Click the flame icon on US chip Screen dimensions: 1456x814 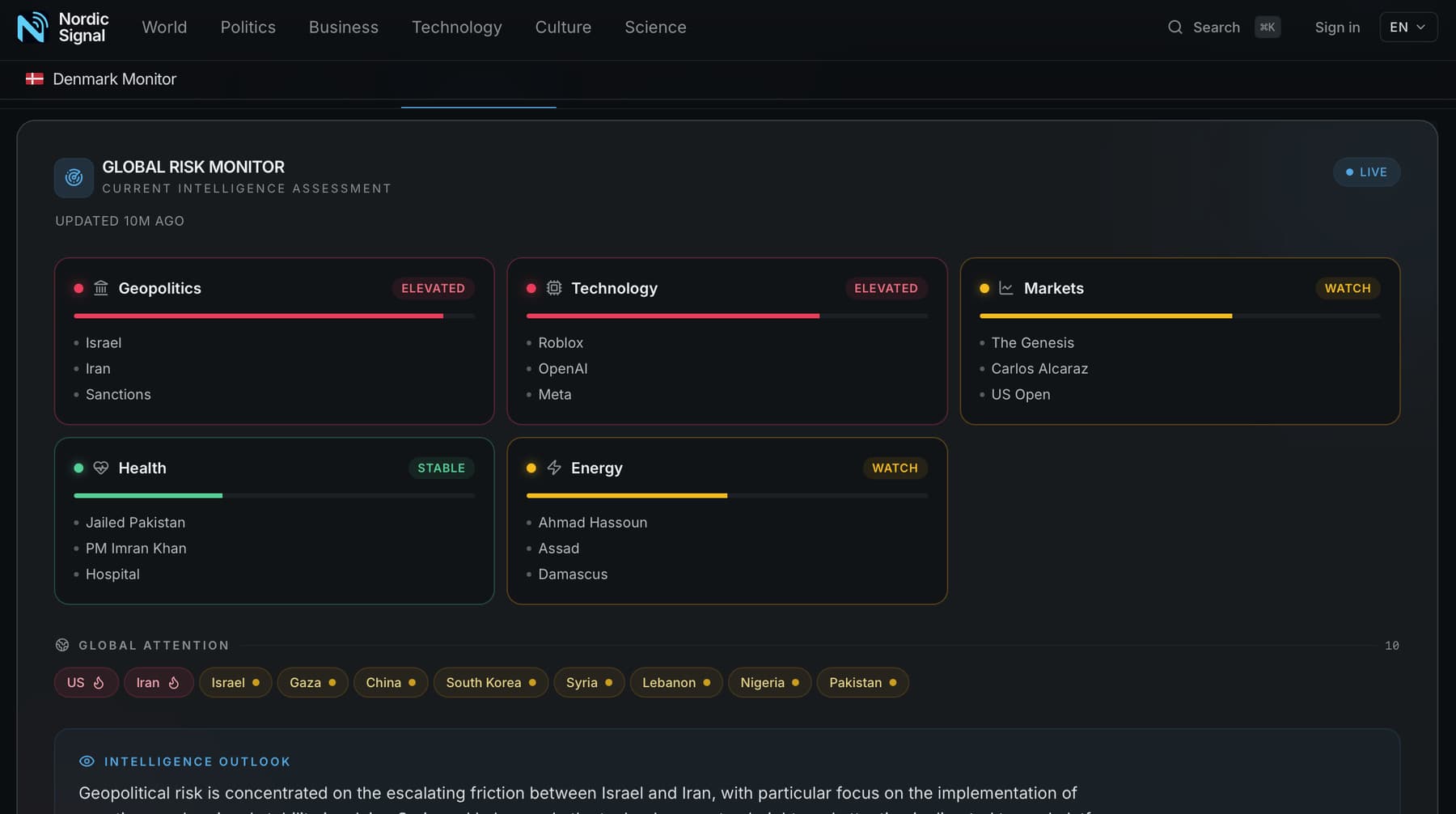point(99,683)
